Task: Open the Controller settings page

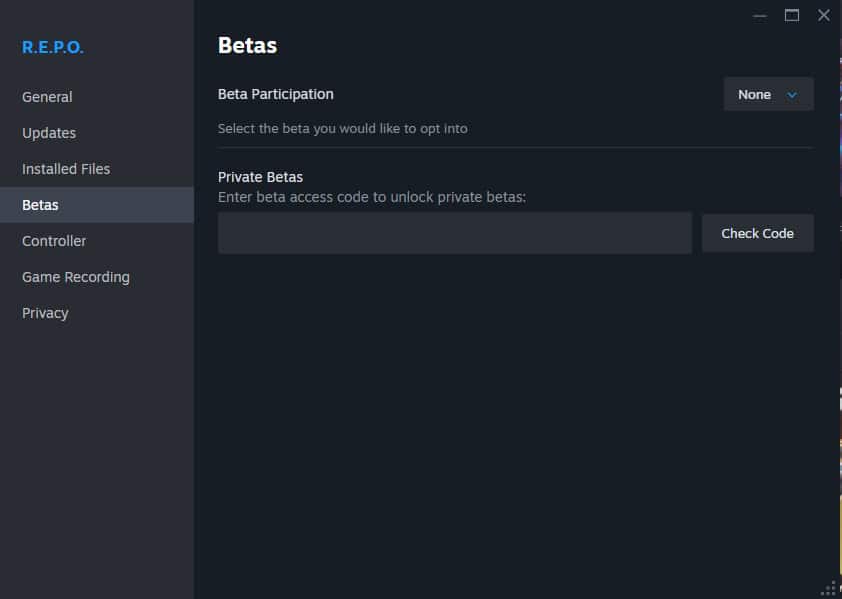Action: click(x=97, y=241)
